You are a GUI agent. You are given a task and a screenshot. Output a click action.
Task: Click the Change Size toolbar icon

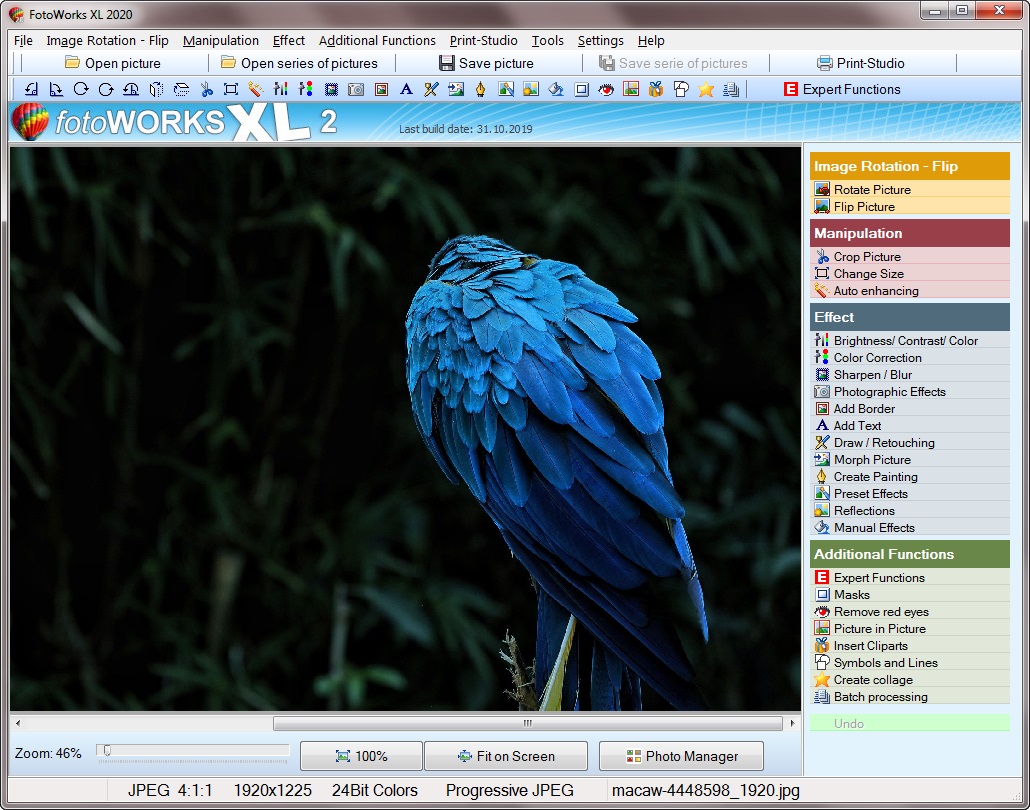coord(231,89)
